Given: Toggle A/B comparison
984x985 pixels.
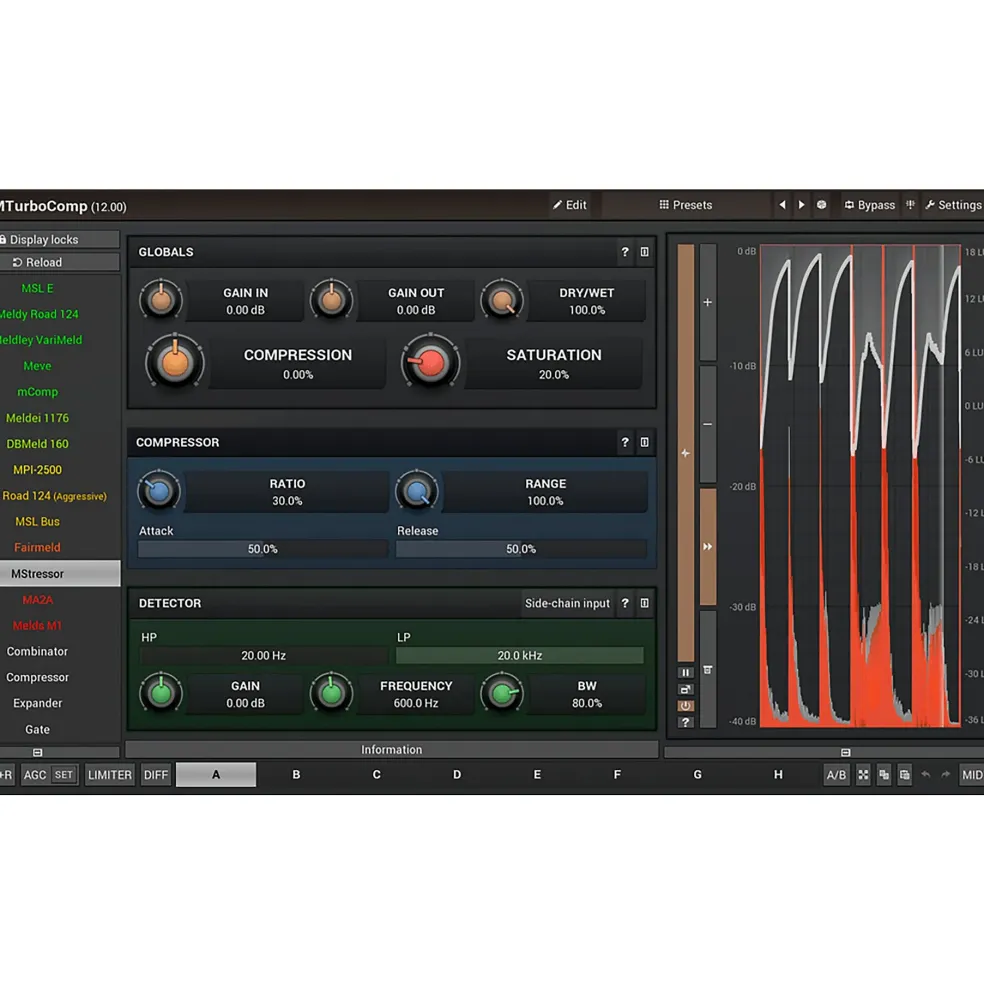Looking at the screenshot, I should [836, 775].
